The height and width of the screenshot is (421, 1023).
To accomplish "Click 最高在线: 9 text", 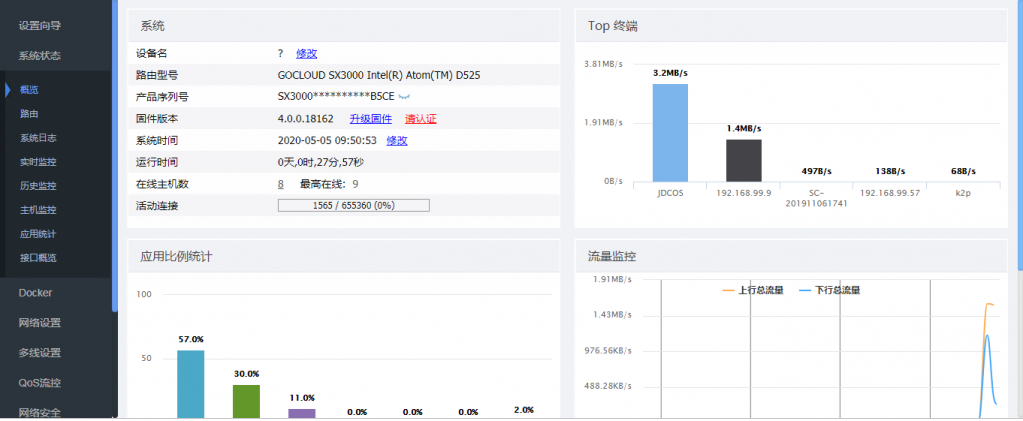I will [x=329, y=184].
